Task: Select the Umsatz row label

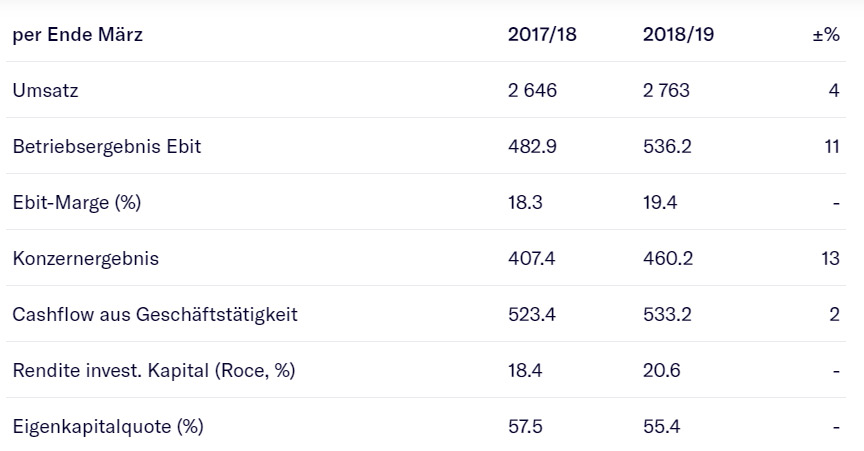Action: pyautogui.click(x=45, y=91)
